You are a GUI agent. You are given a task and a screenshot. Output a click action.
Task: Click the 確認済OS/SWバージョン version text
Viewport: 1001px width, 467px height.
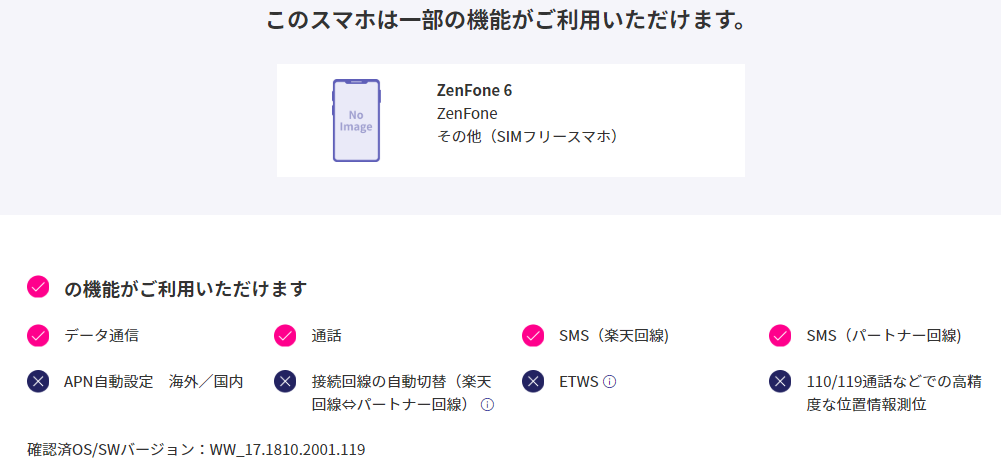(196, 450)
